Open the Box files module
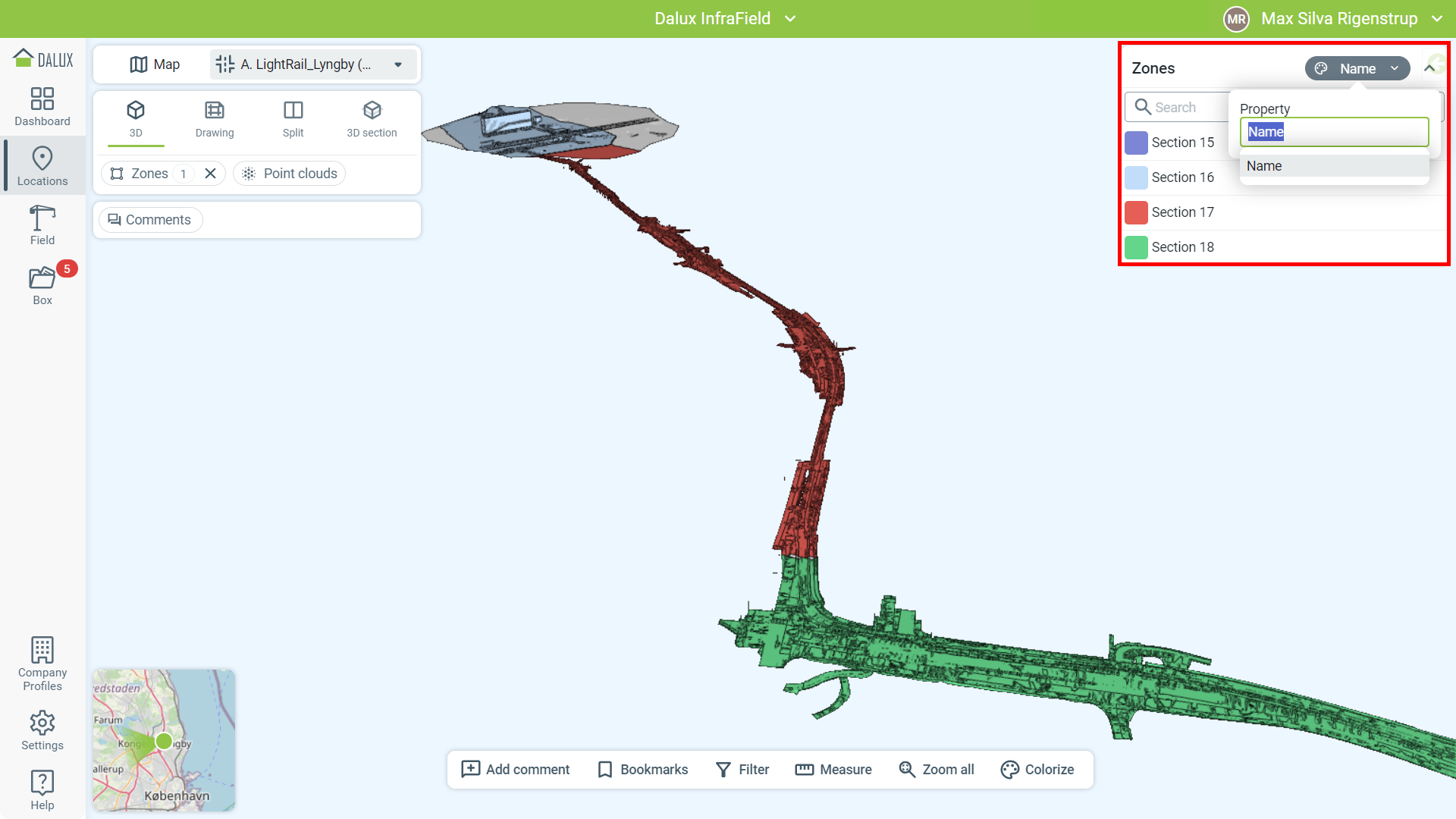 point(42,286)
